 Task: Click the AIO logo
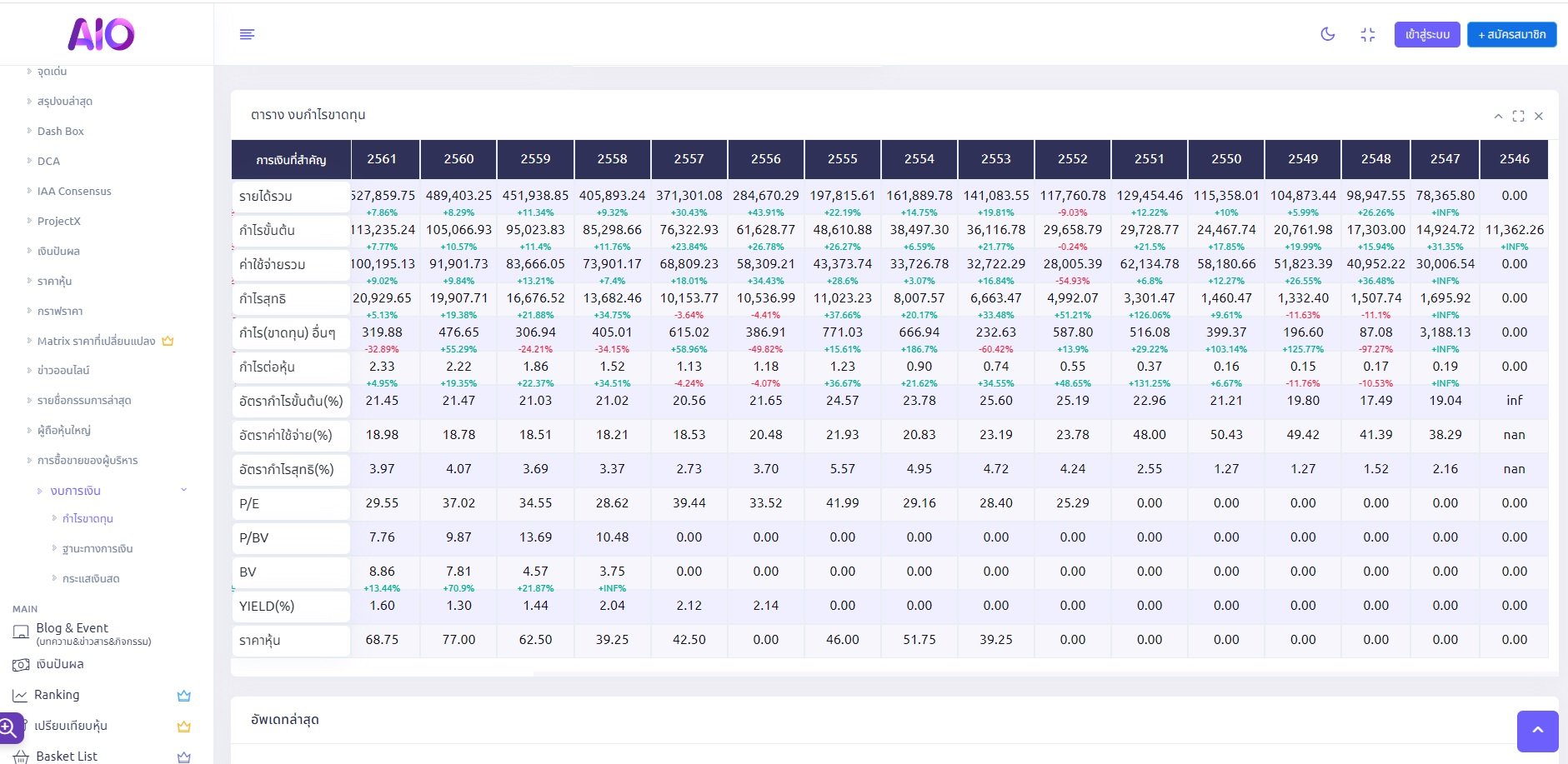coord(101,34)
